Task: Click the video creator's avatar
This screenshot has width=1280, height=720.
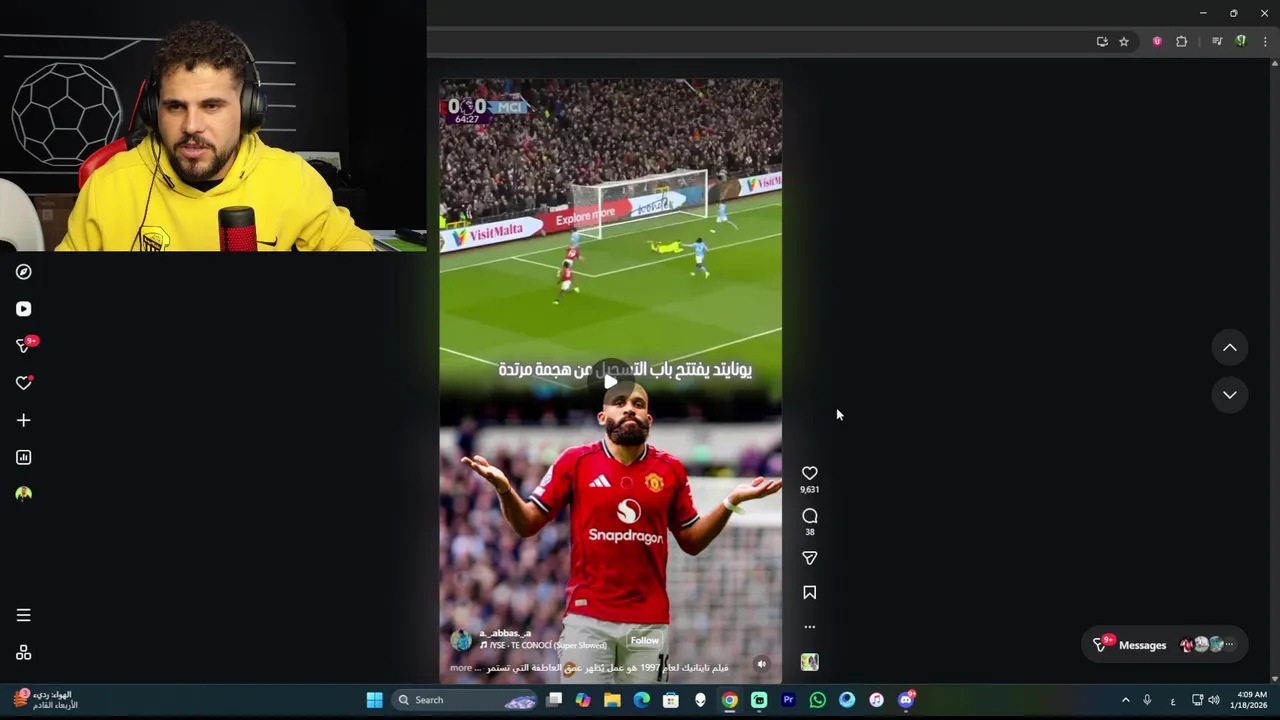Action: tap(461, 640)
